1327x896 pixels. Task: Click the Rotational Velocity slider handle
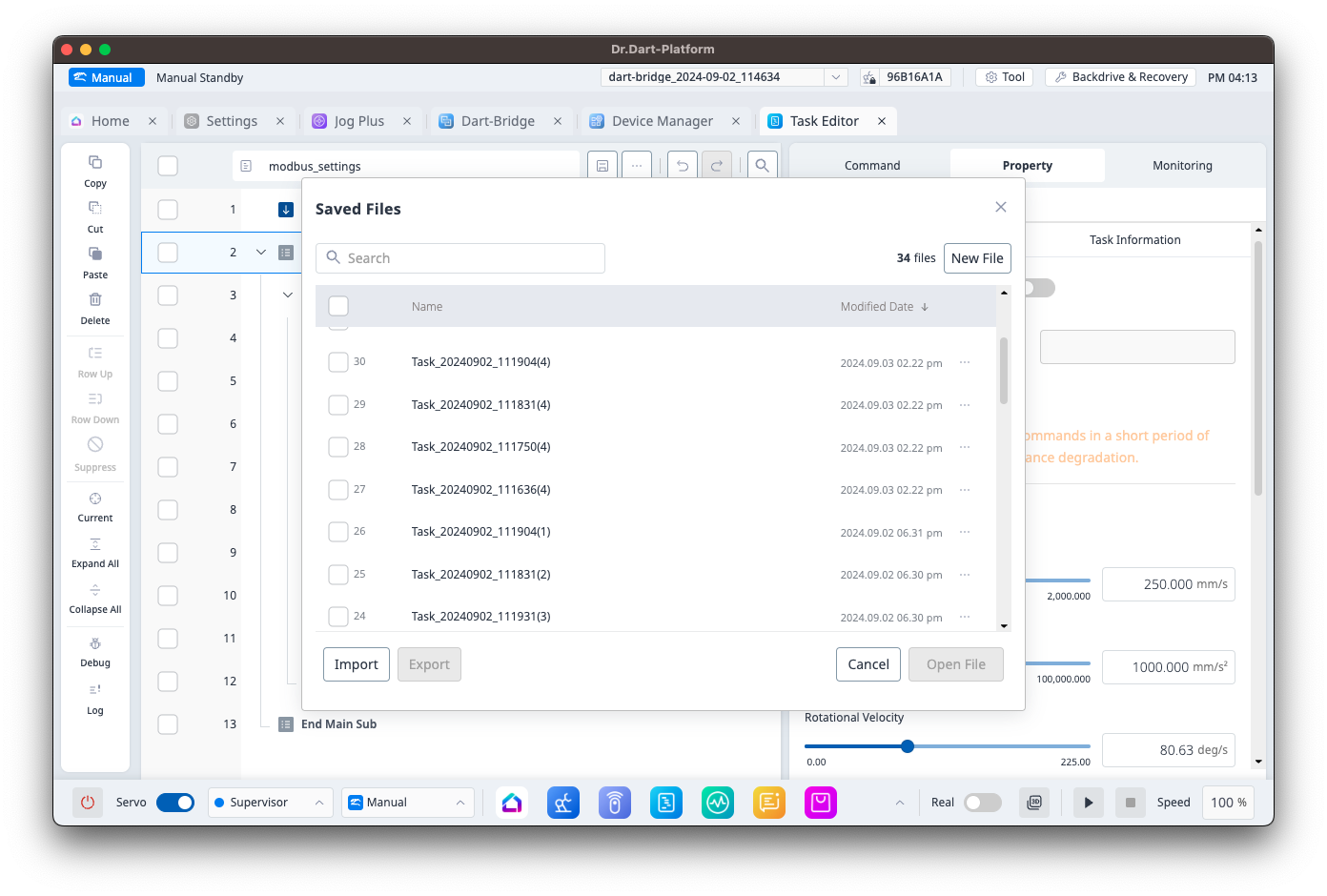click(x=908, y=746)
